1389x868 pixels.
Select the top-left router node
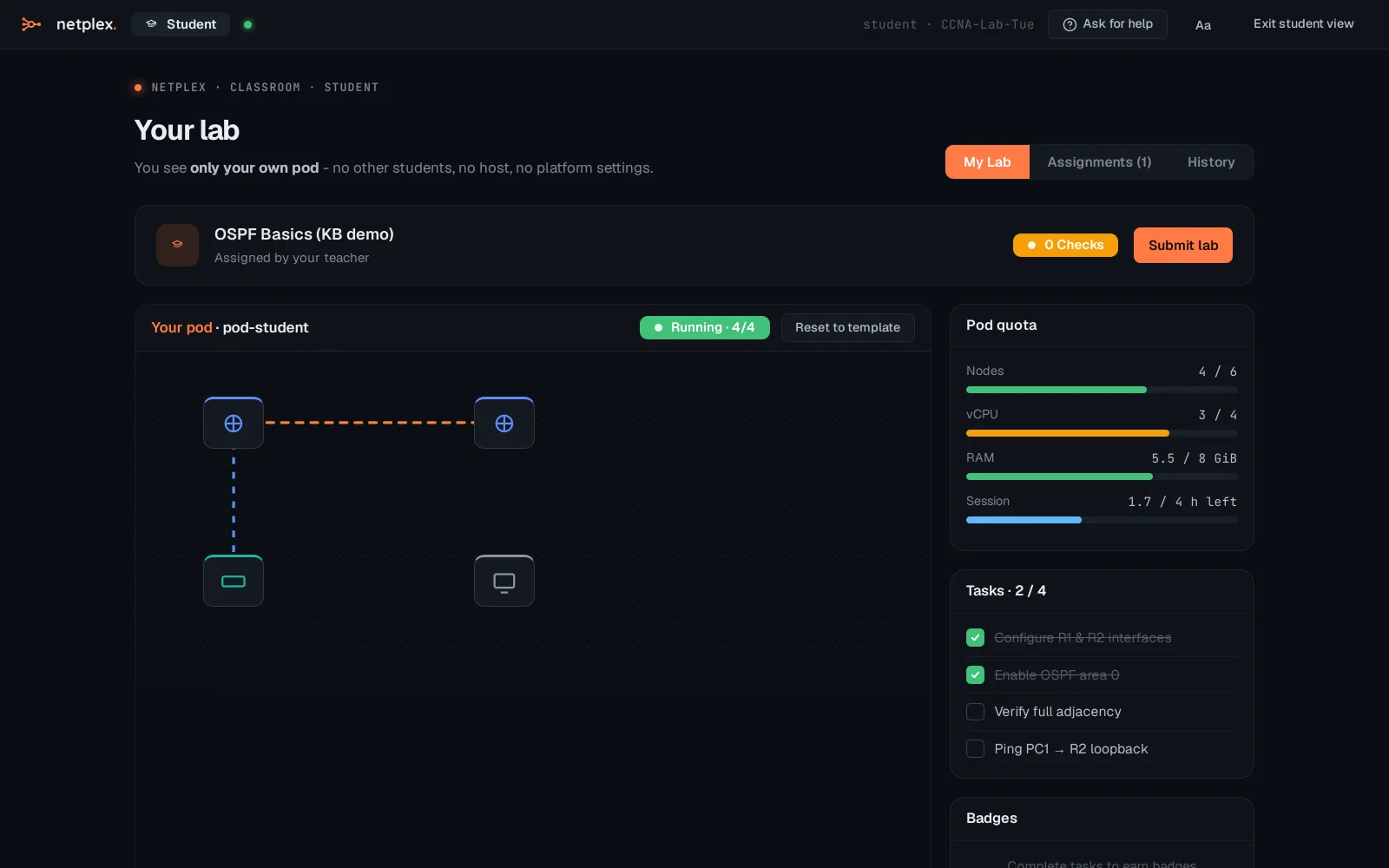click(234, 423)
